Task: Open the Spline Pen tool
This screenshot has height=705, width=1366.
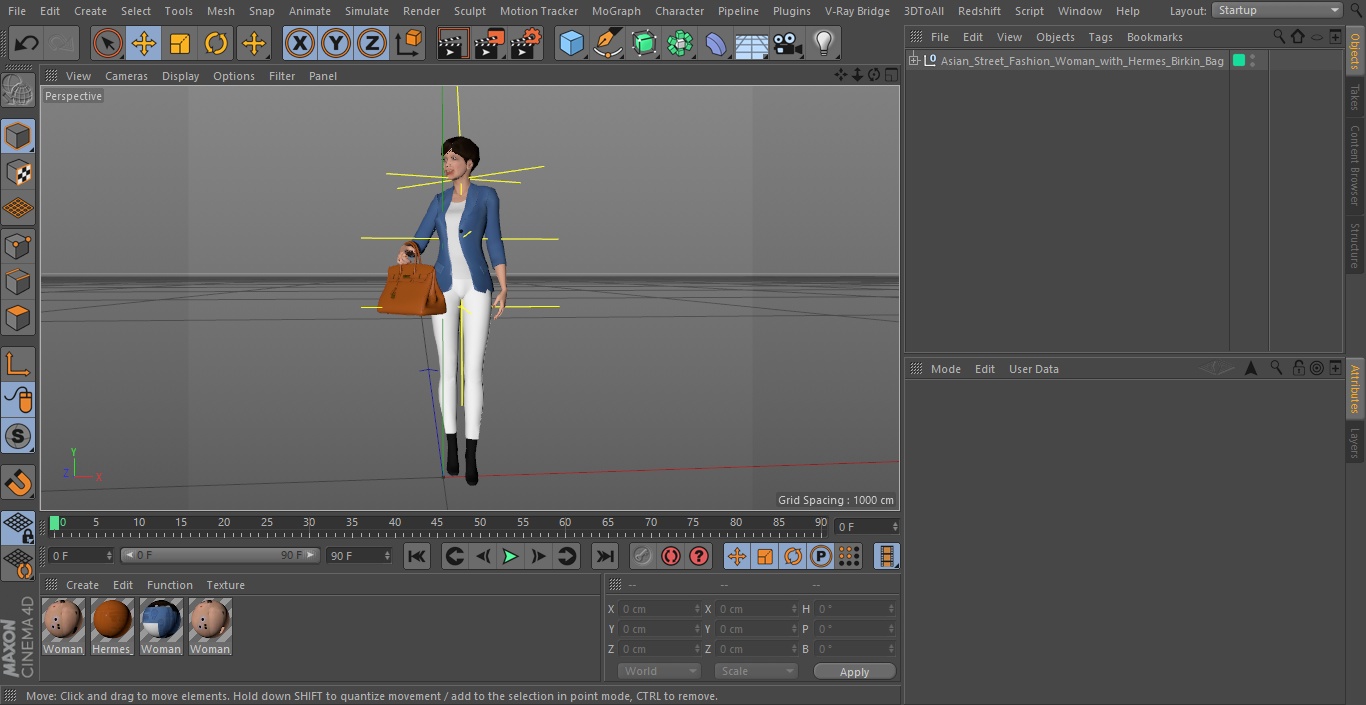Action: point(607,43)
